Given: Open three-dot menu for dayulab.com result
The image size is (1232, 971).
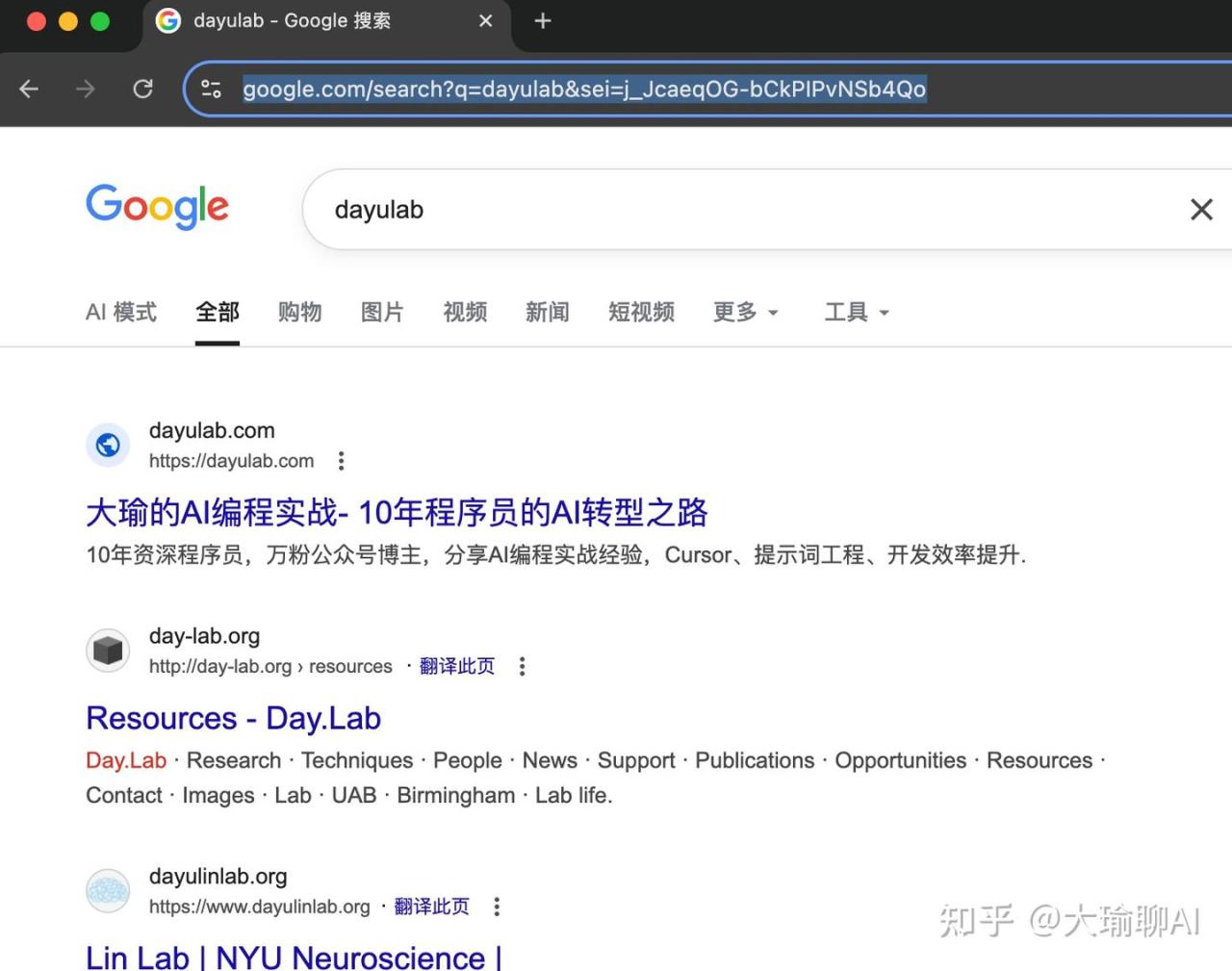Looking at the screenshot, I should (341, 461).
